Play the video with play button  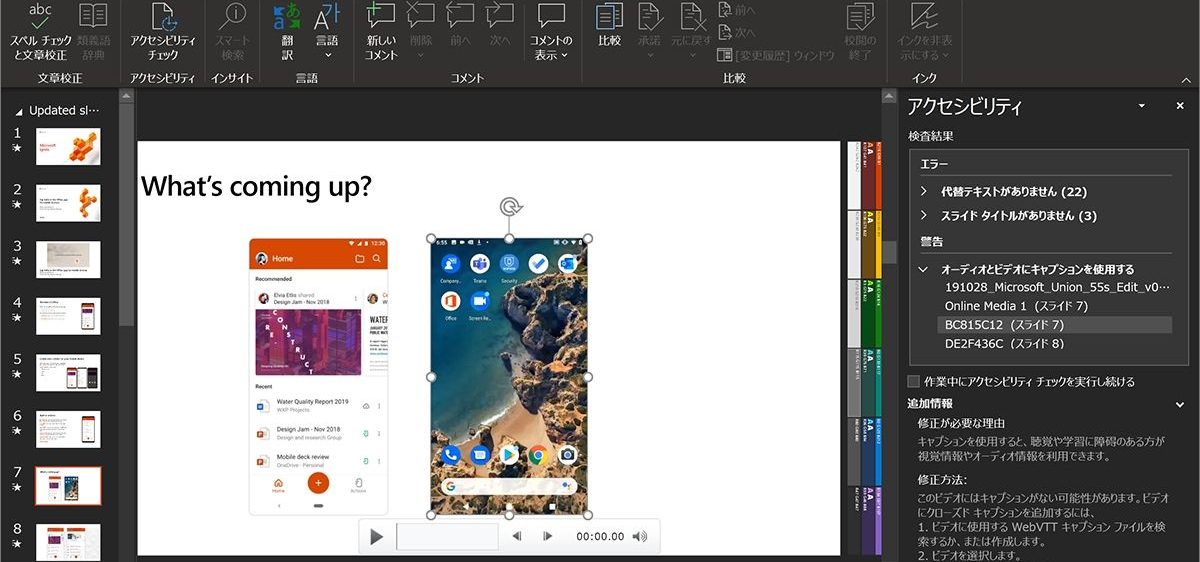tap(376, 537)
